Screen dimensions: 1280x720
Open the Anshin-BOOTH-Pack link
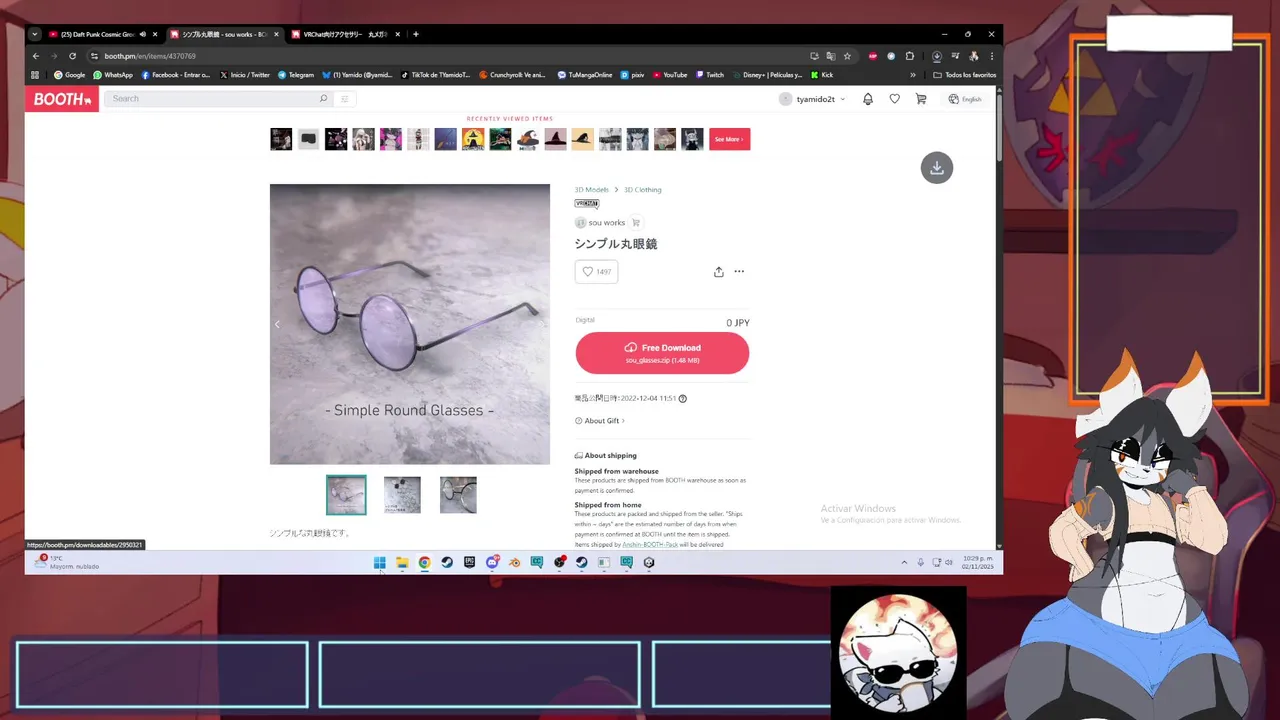click(x=650, y=545)
